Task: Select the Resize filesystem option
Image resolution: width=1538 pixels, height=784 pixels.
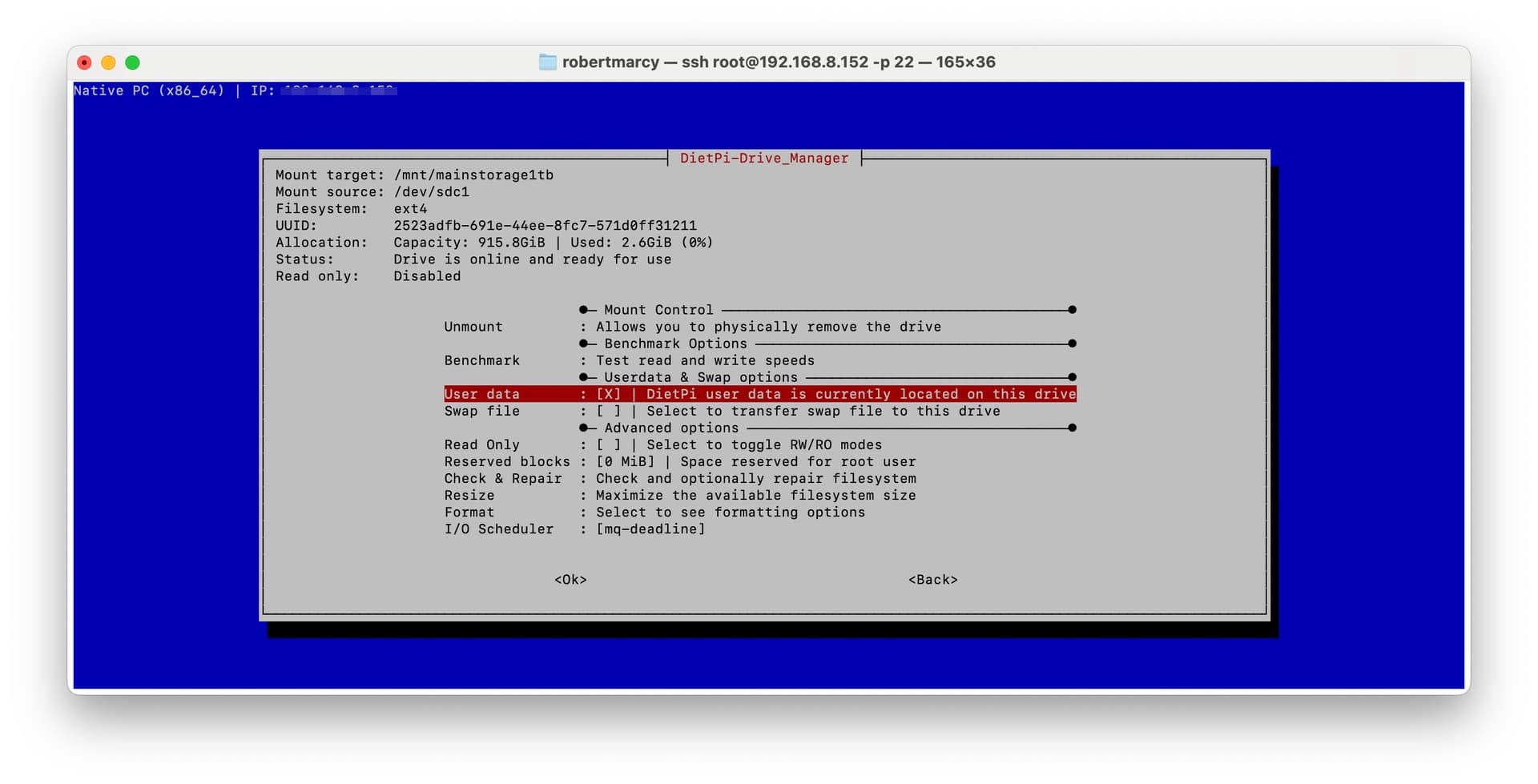Action: (x=679, y=495)
